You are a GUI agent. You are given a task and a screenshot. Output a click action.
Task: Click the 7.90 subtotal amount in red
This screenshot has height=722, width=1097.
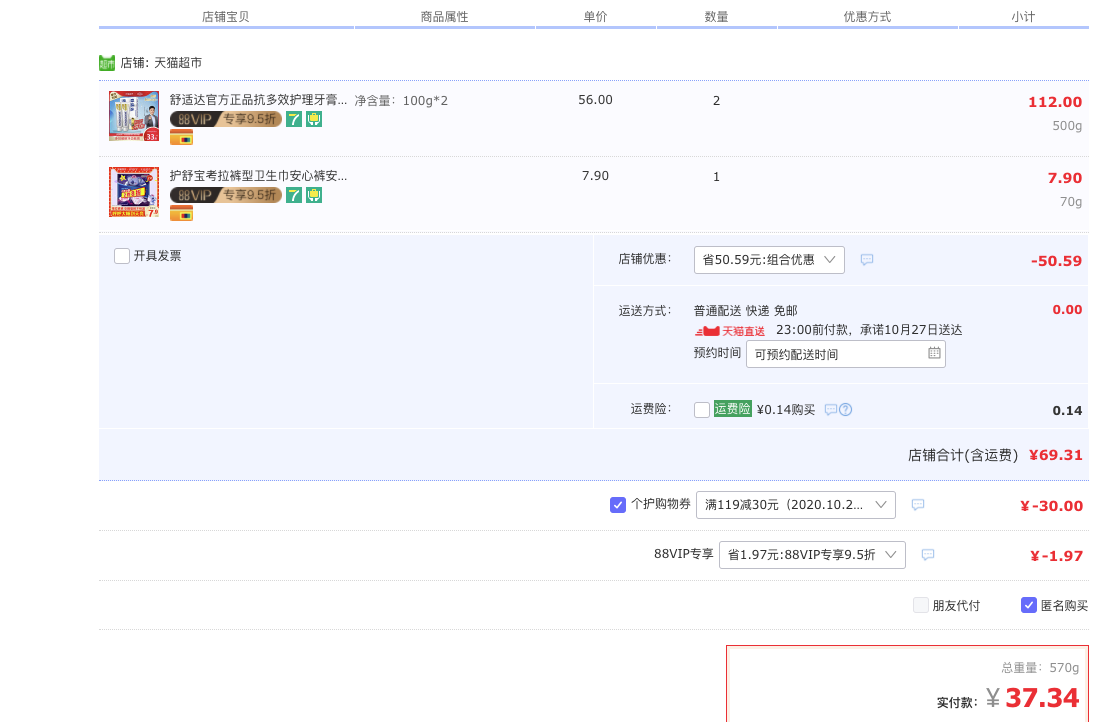pyautogui.click(x=1065, y=178)
